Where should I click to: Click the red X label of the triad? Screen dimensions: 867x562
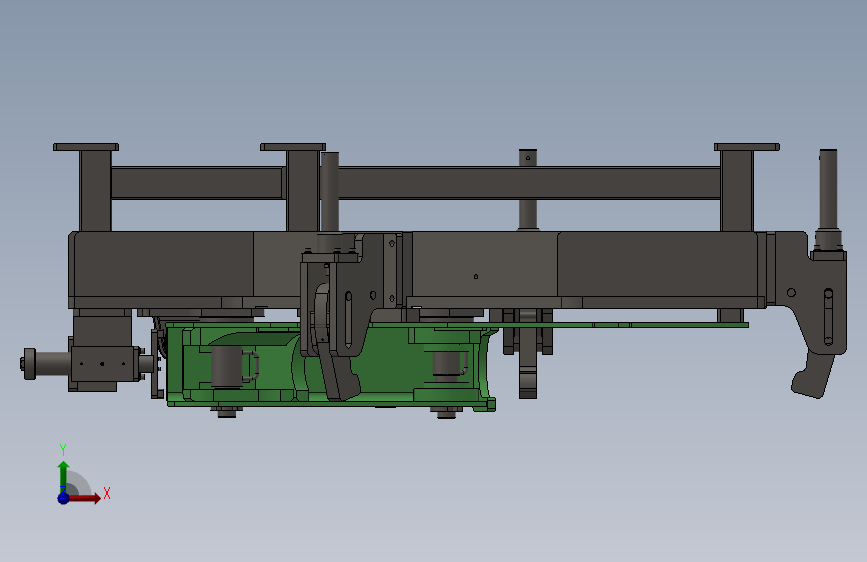click(x=107, y=493)
